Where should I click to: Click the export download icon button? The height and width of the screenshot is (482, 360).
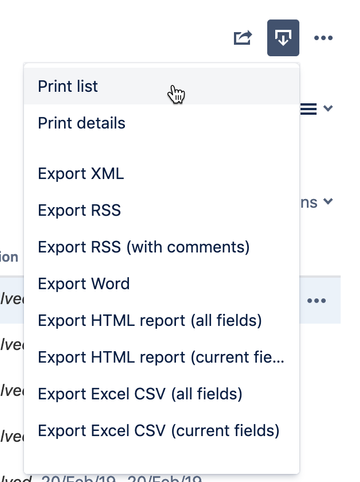[x=283, y=38]
